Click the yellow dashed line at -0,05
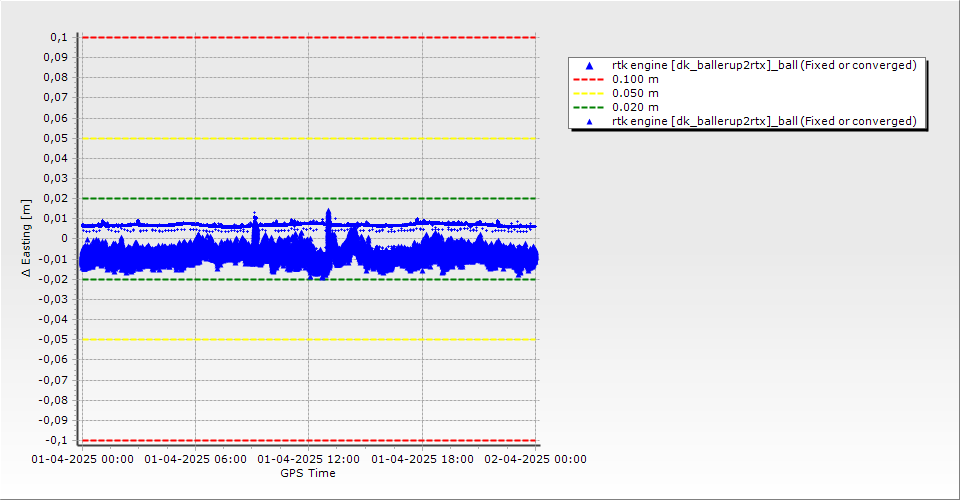Screen dimensions: 960x500 [309, 340]
